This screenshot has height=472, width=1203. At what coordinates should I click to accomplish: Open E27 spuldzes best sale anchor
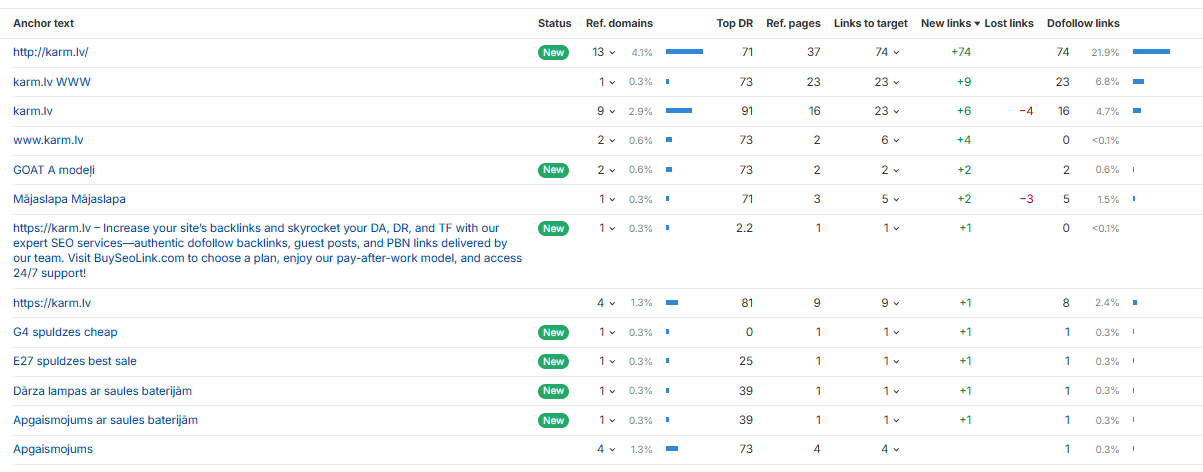tap(75, 361)
